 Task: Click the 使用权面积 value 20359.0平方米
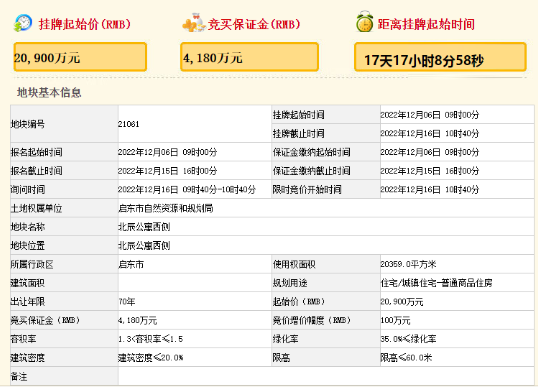pyautogui.click(x=408, y=264)
